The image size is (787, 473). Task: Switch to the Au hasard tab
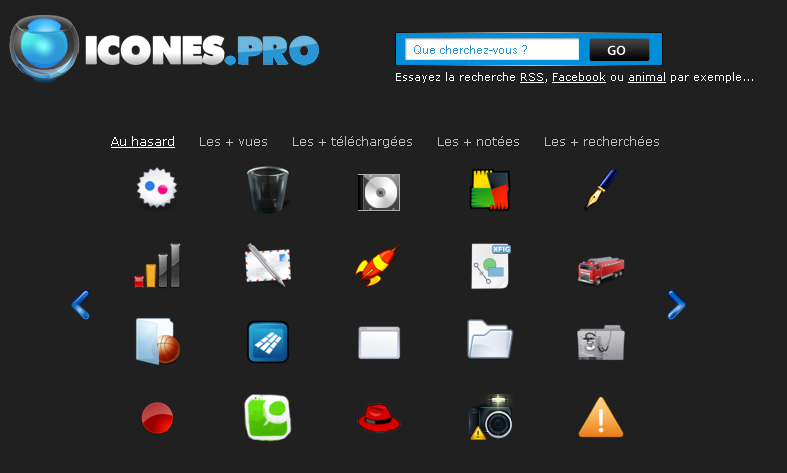143,142
